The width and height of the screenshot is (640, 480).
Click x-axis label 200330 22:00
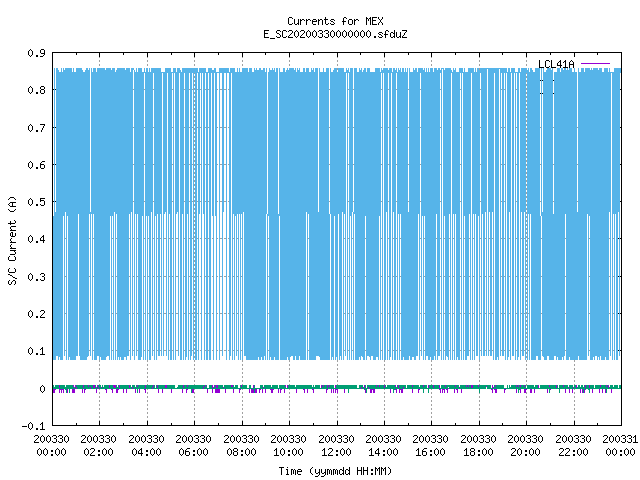point(573,446)
